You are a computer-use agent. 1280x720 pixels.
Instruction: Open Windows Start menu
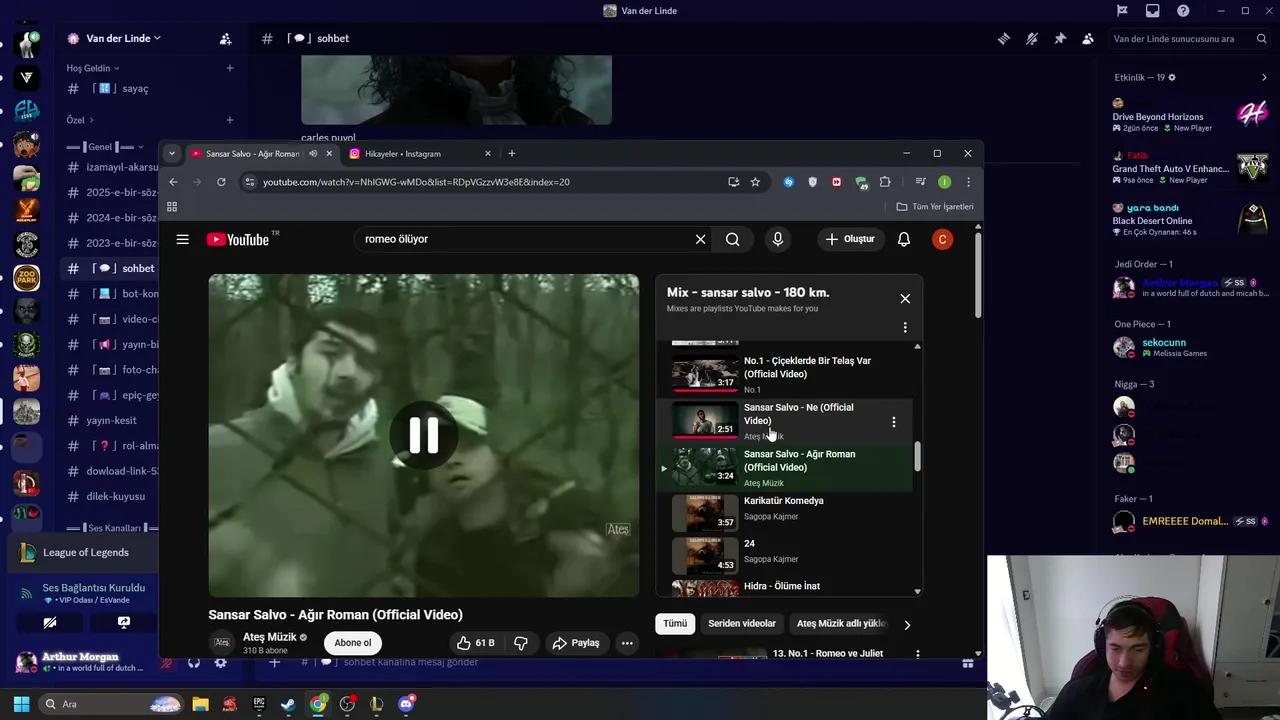tap(21, 704)
